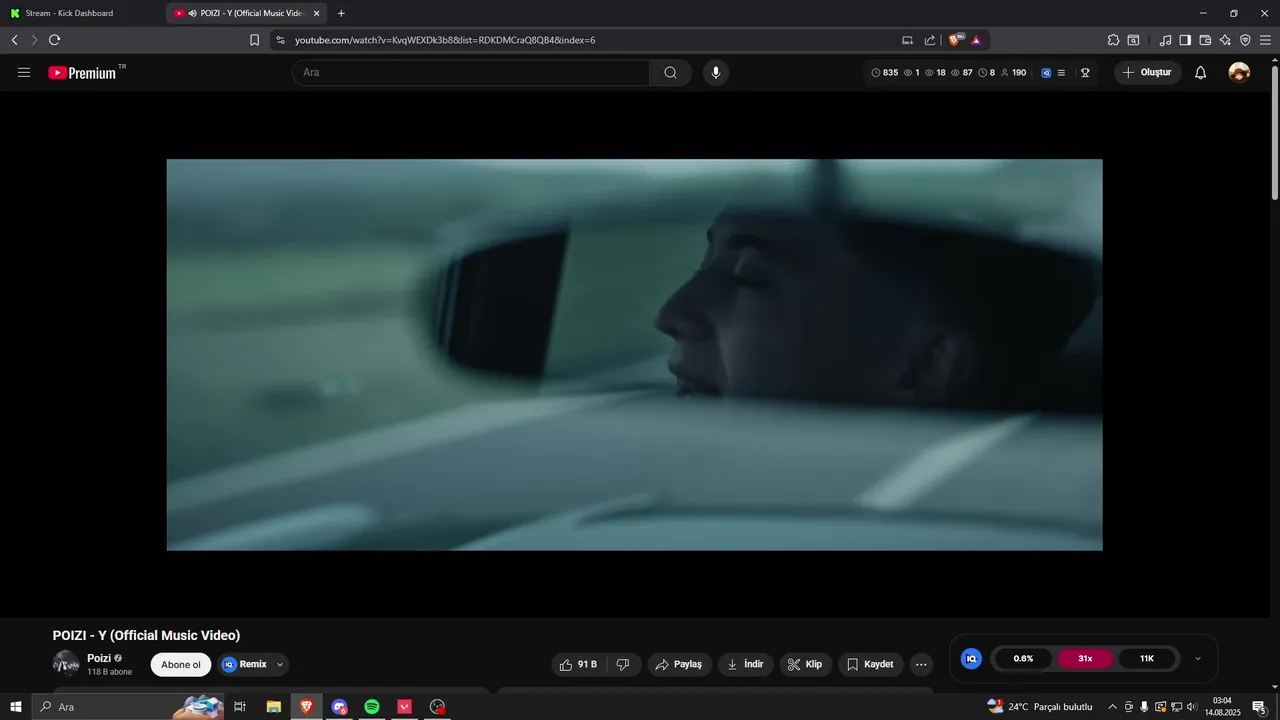Like the video with 91 B likes
The height and width of the screenshot is (720, 1280).
pyautogui.click(x=579, y=664)
